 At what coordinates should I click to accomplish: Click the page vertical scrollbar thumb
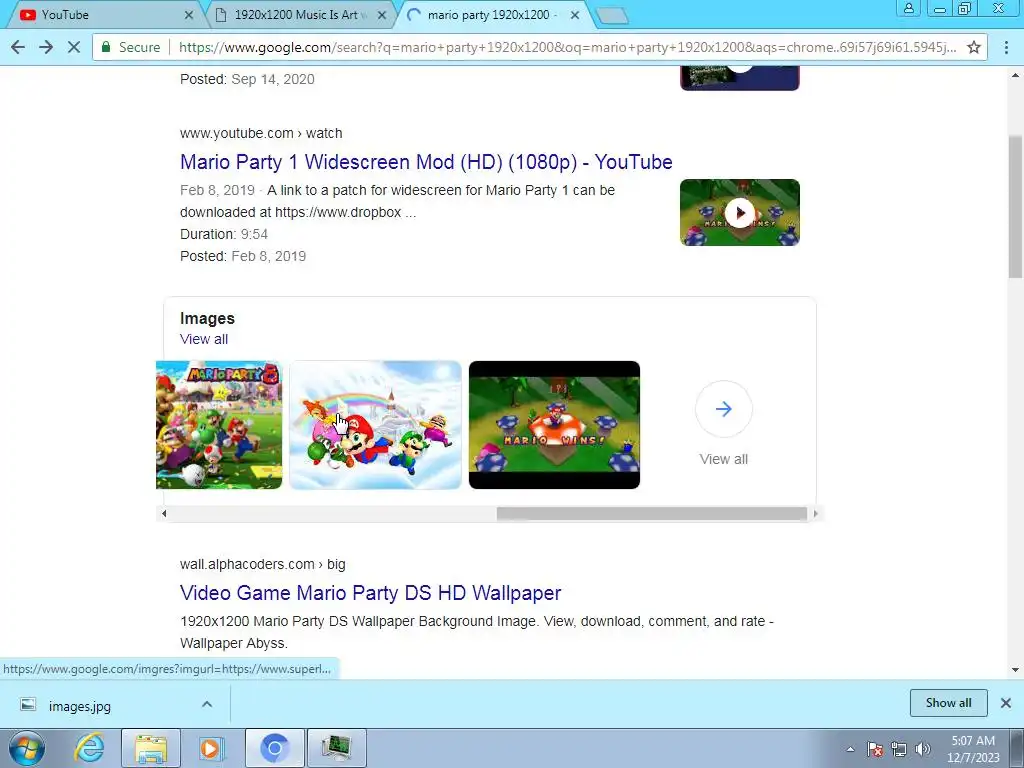pyautogui.click(x=1015, y=207)
